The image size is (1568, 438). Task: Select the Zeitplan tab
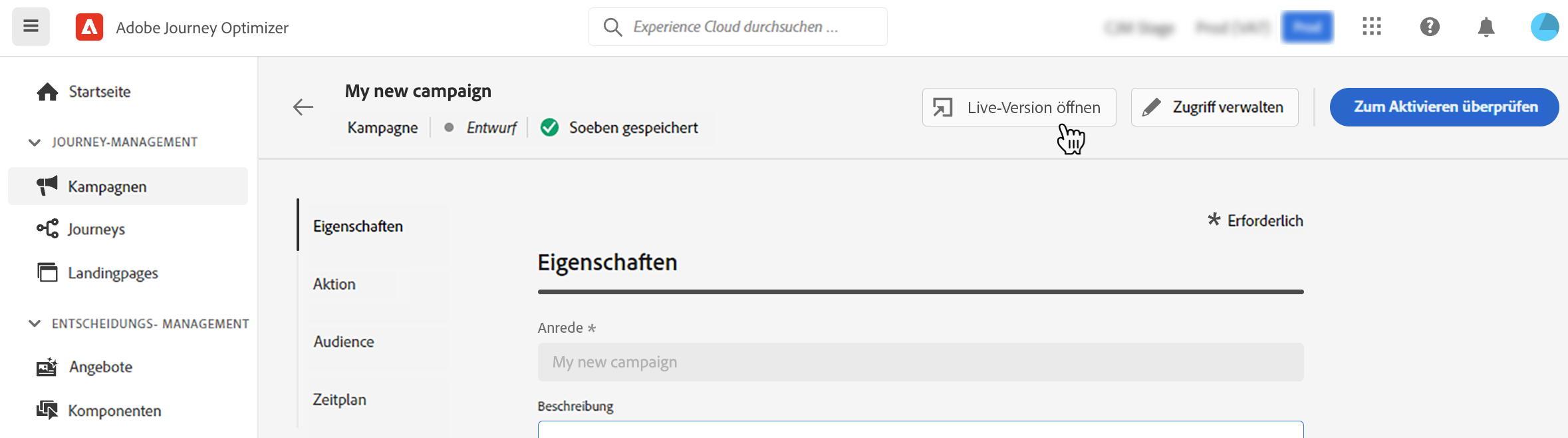point(340,399)
